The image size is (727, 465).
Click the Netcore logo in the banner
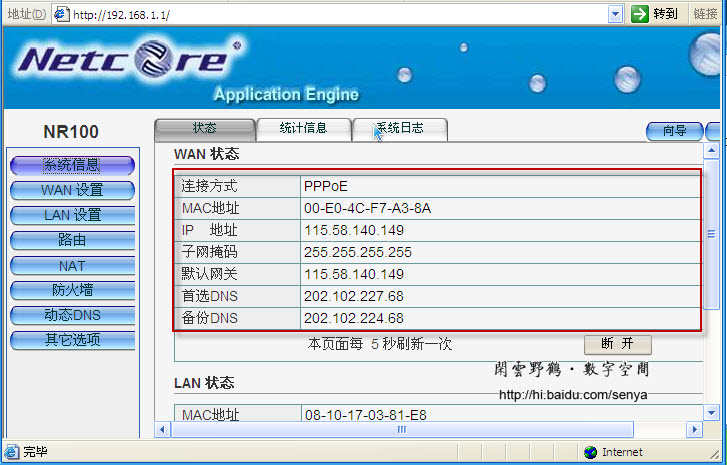click(131, 59)
